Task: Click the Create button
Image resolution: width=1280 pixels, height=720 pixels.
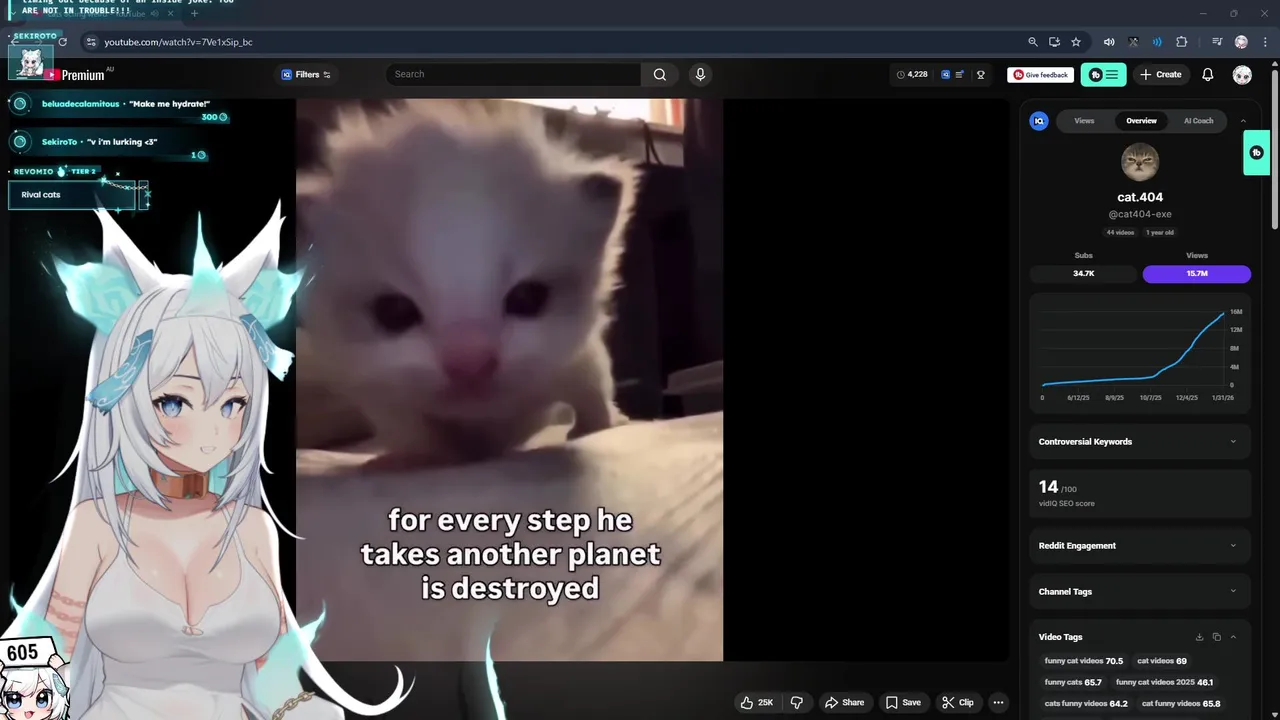Action: [1160, 74]
